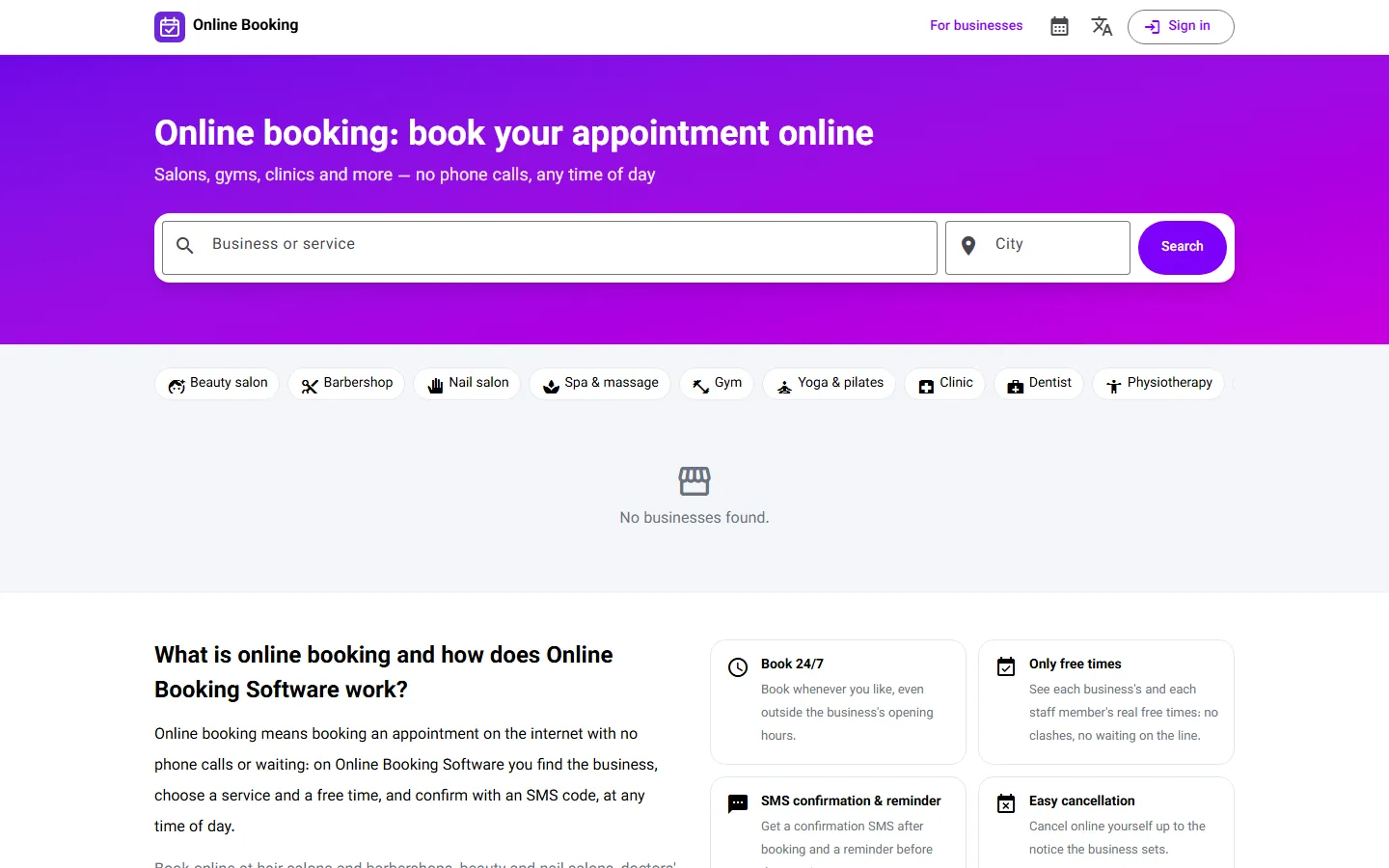
Task: Focus the City input field
Action: (x=1038, y=248)
